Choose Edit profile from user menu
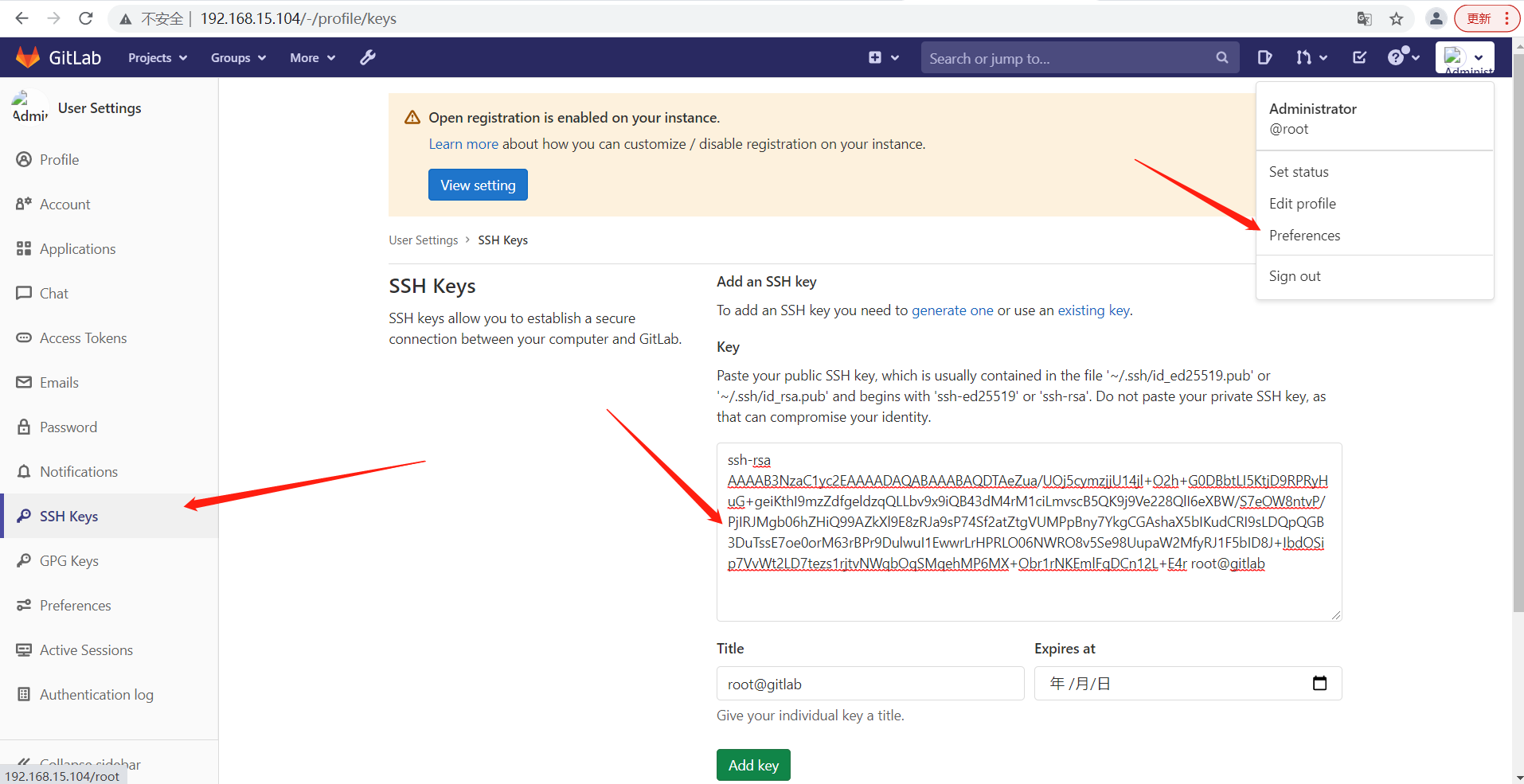 point(1374,203)
